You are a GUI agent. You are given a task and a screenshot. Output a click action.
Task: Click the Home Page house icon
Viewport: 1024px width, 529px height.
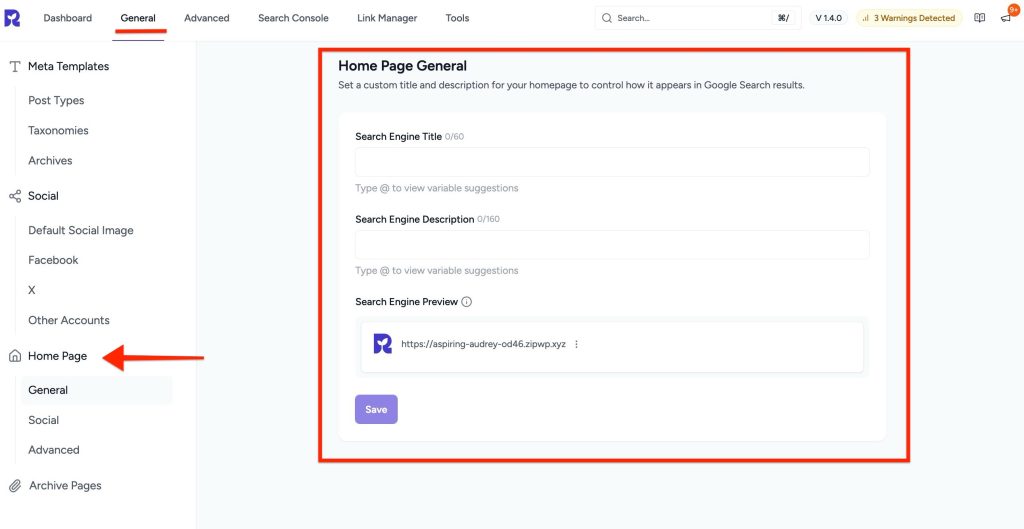[x=15, y=356]
